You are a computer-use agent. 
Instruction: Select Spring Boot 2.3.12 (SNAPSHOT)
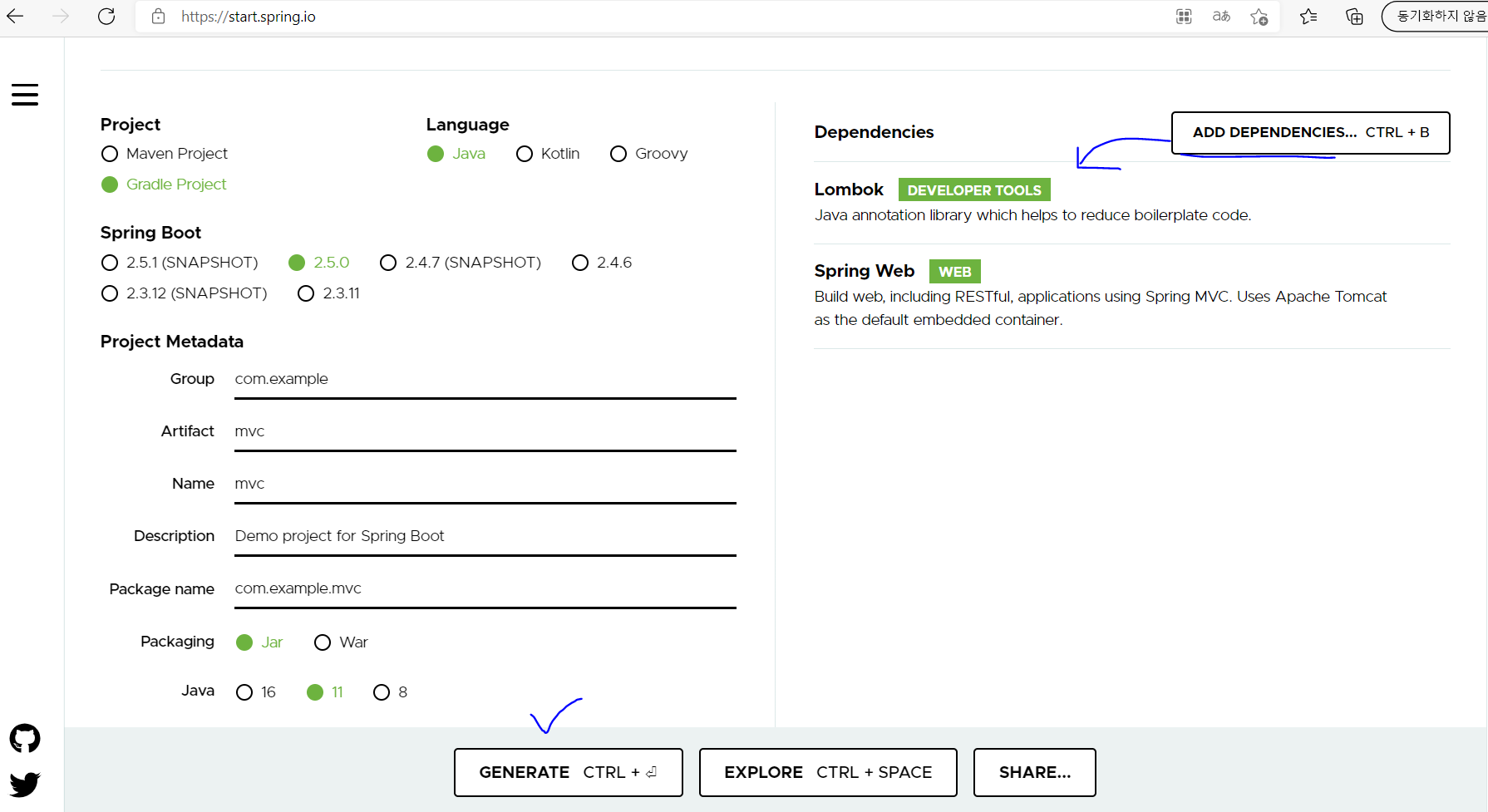tap(184, 293)
